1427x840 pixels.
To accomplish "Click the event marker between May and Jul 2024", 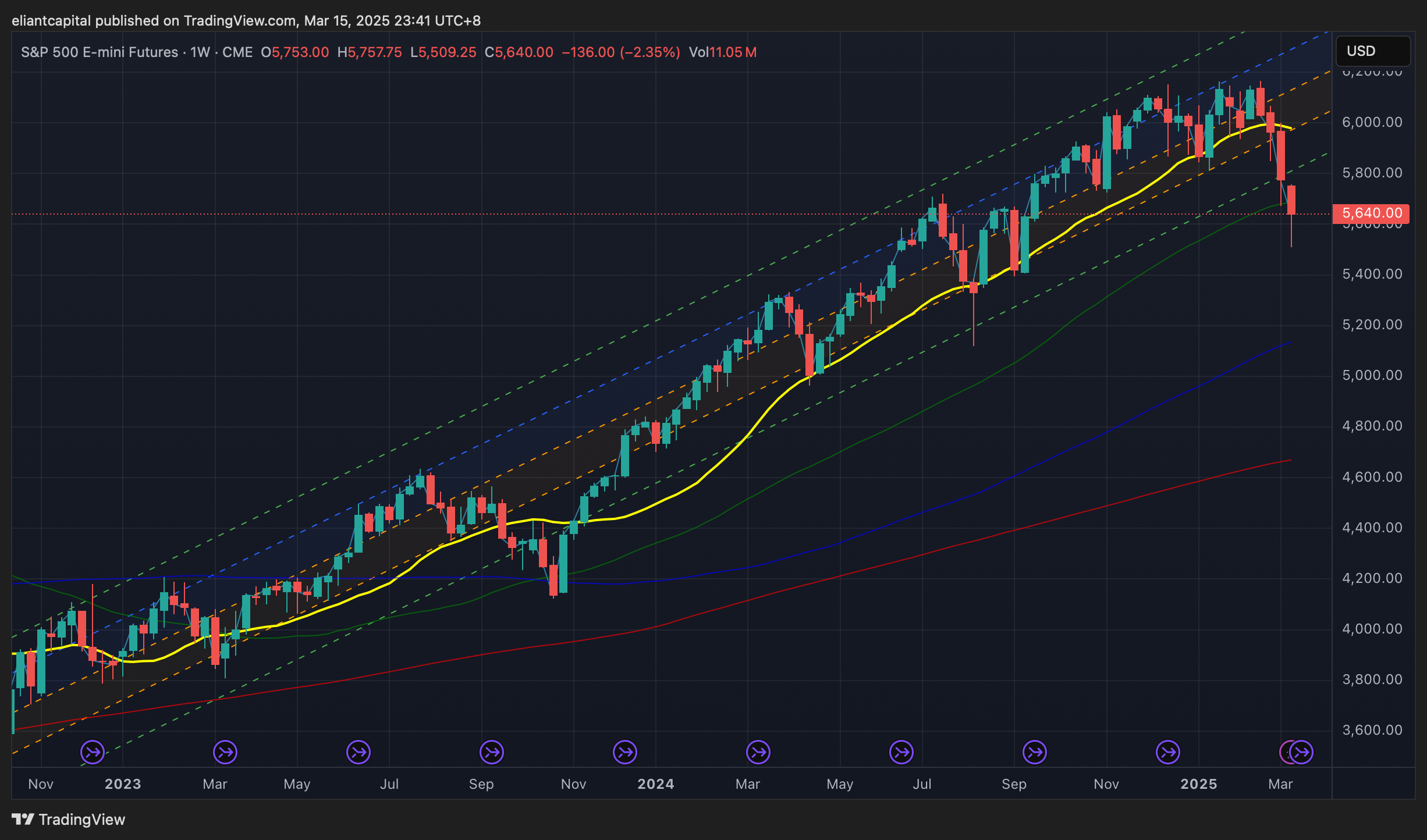I will (901, 752).
